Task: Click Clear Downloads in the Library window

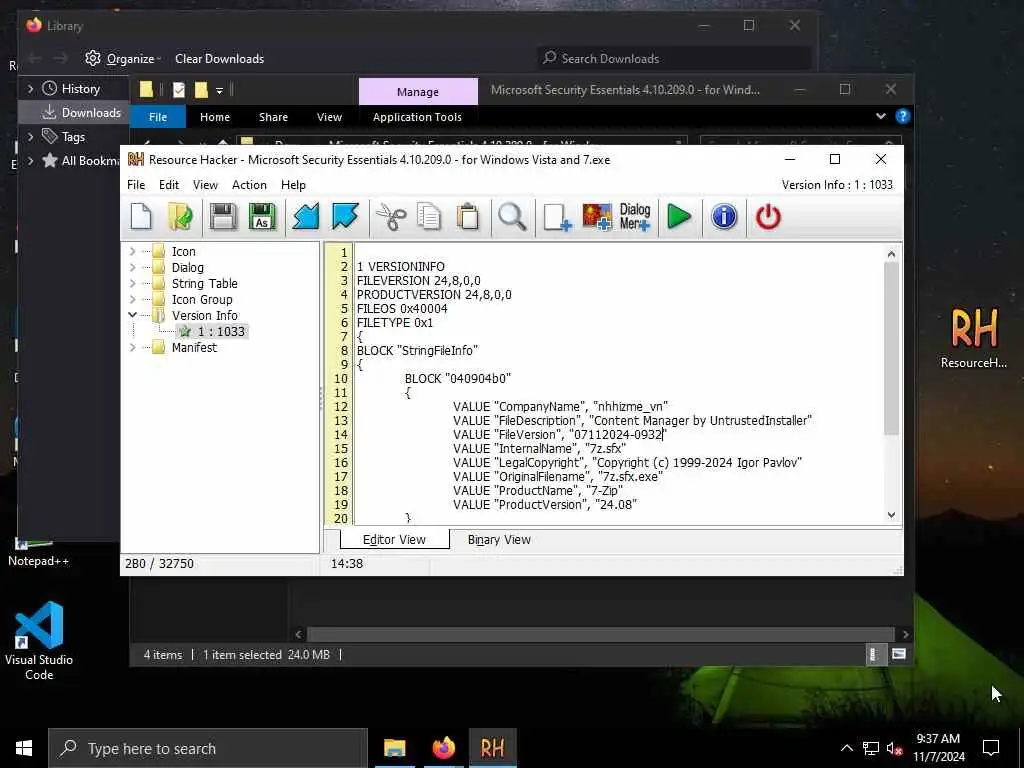Action: point(219,59)
